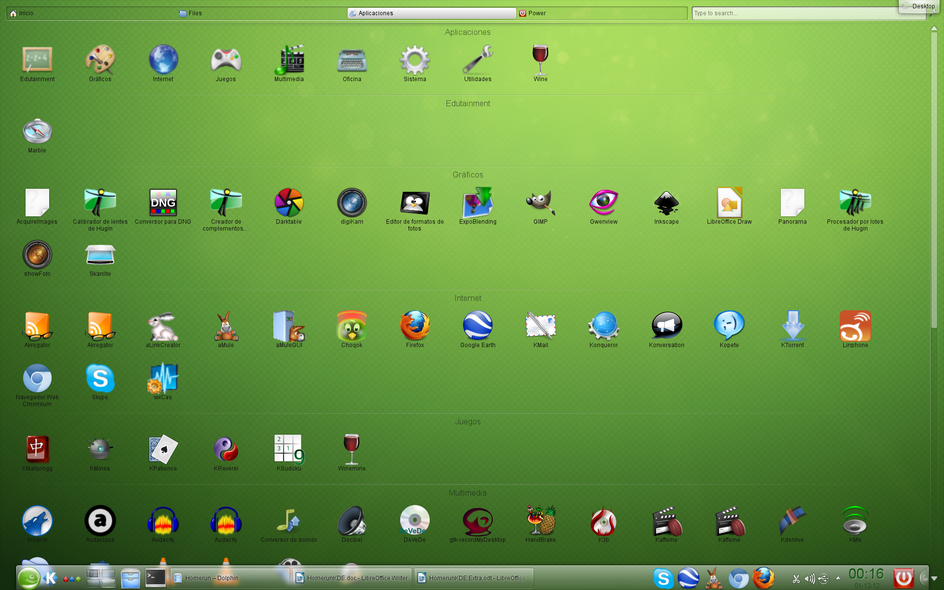This screenshot has height=590, width=944.
Task: Launch KSudoku
Action: [289, 453]
